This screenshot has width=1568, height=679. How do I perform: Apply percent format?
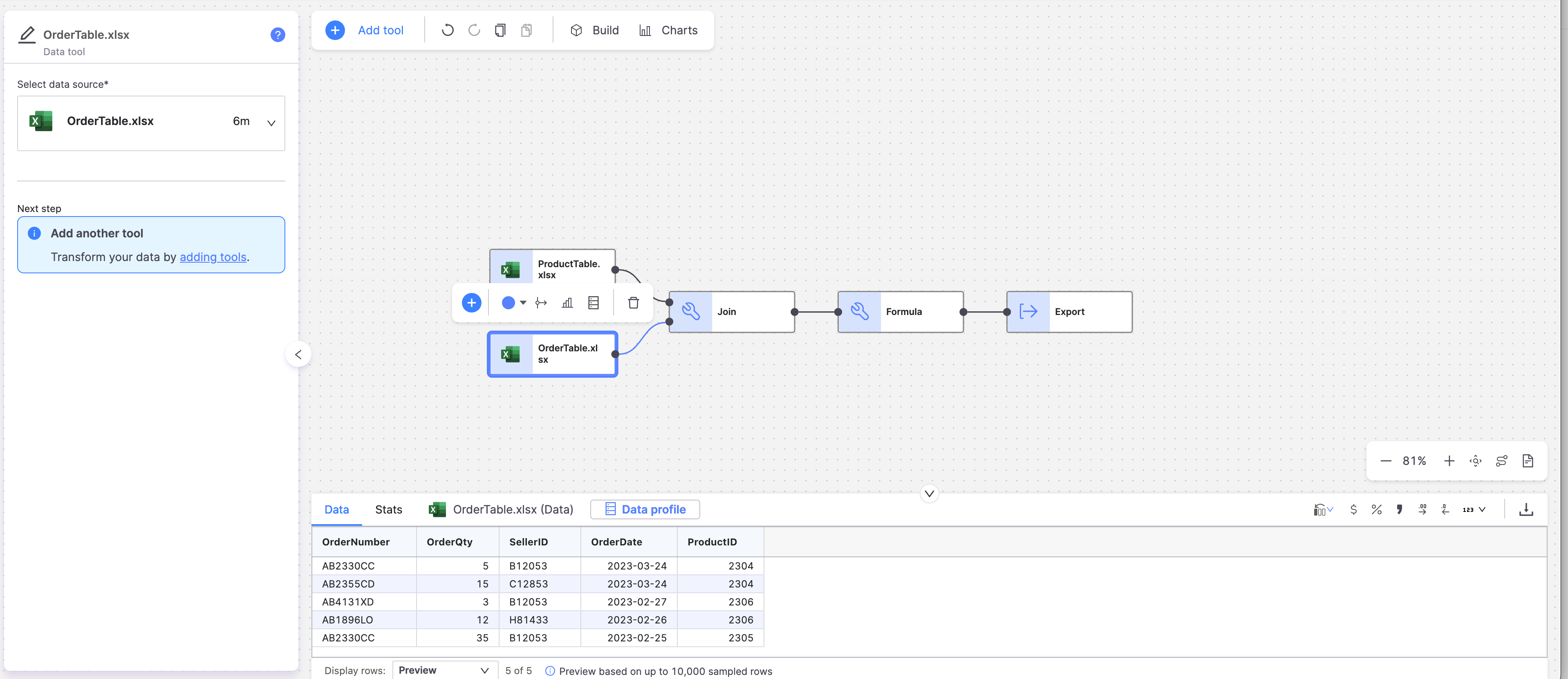click(1376, 509)
